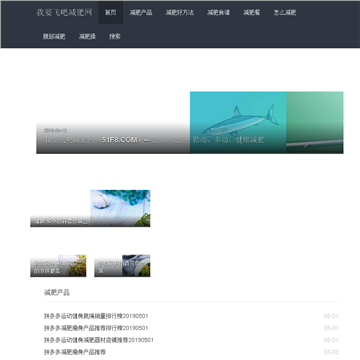Screen dimensions: 360x360
Task: Go to the 怎么减肥 page
Action: (x=285, y=13)
